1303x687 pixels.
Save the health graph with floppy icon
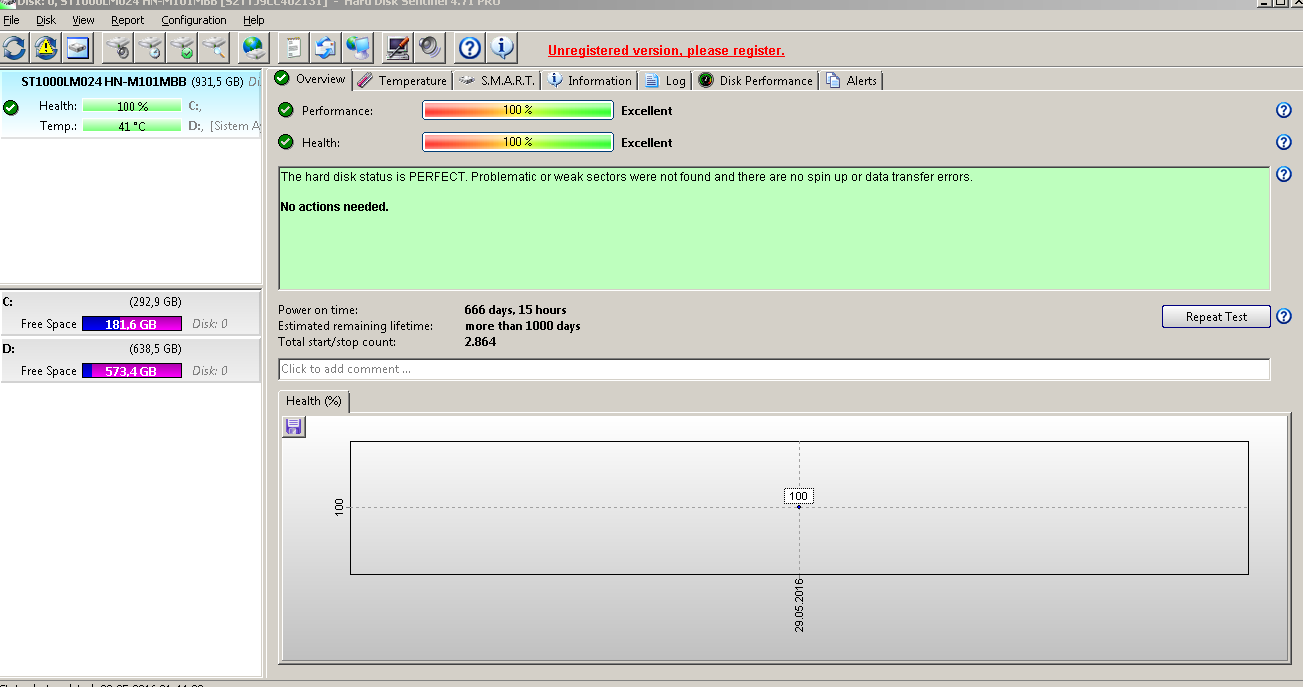[x=294, y=427]
